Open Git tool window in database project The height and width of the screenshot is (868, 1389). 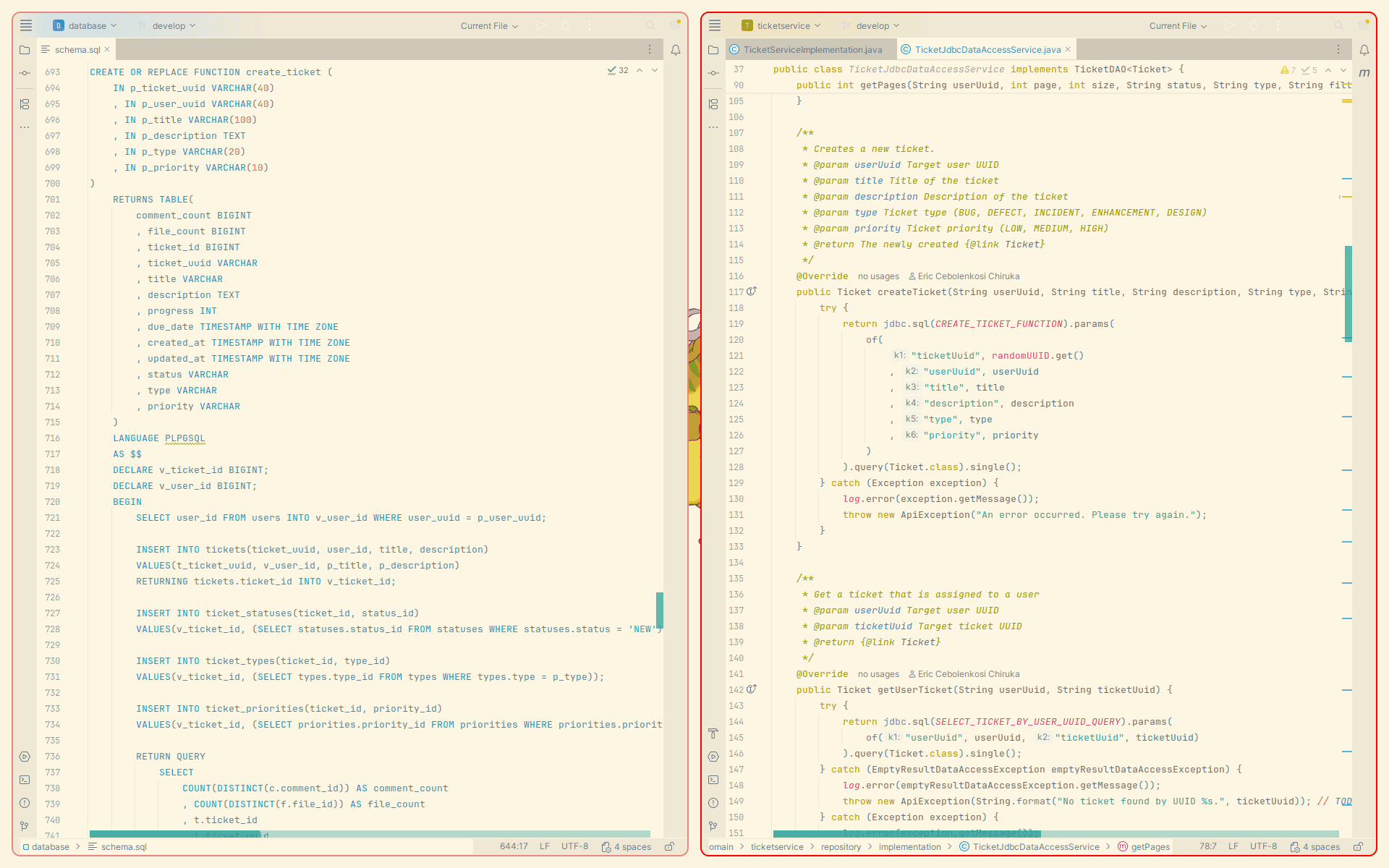pos(25,826)
